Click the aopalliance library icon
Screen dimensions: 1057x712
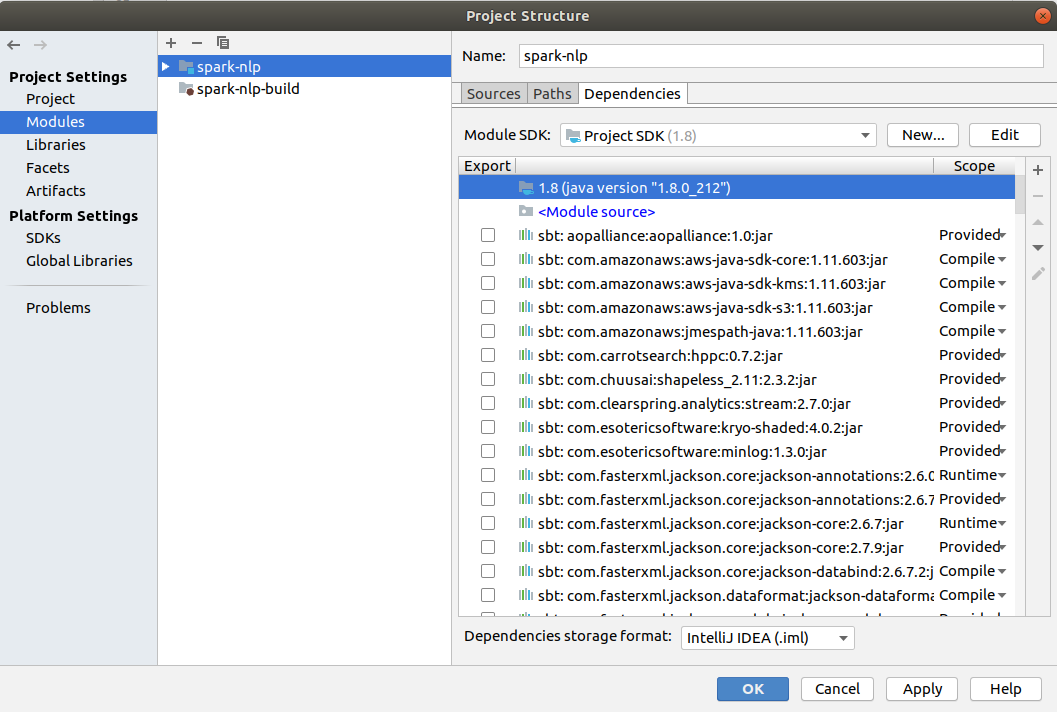[526, 235]
